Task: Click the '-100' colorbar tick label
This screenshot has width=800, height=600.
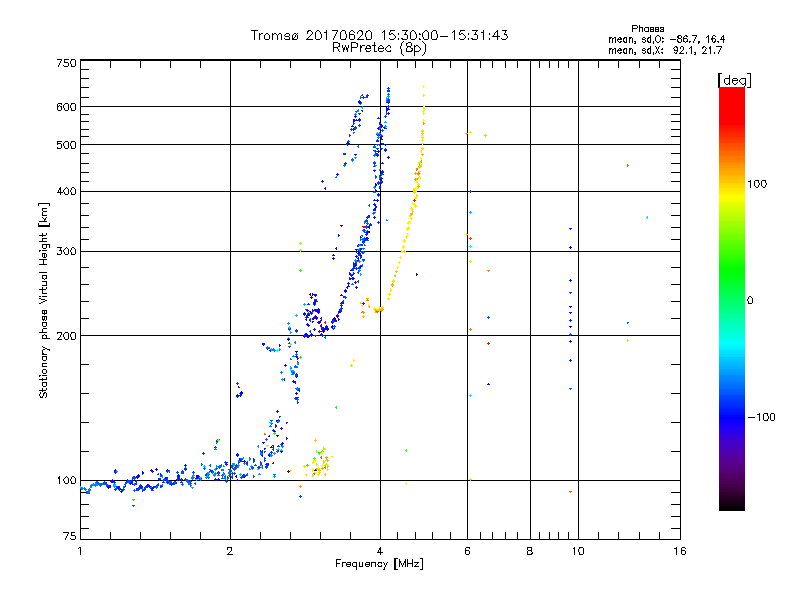Action: (761, 417)
